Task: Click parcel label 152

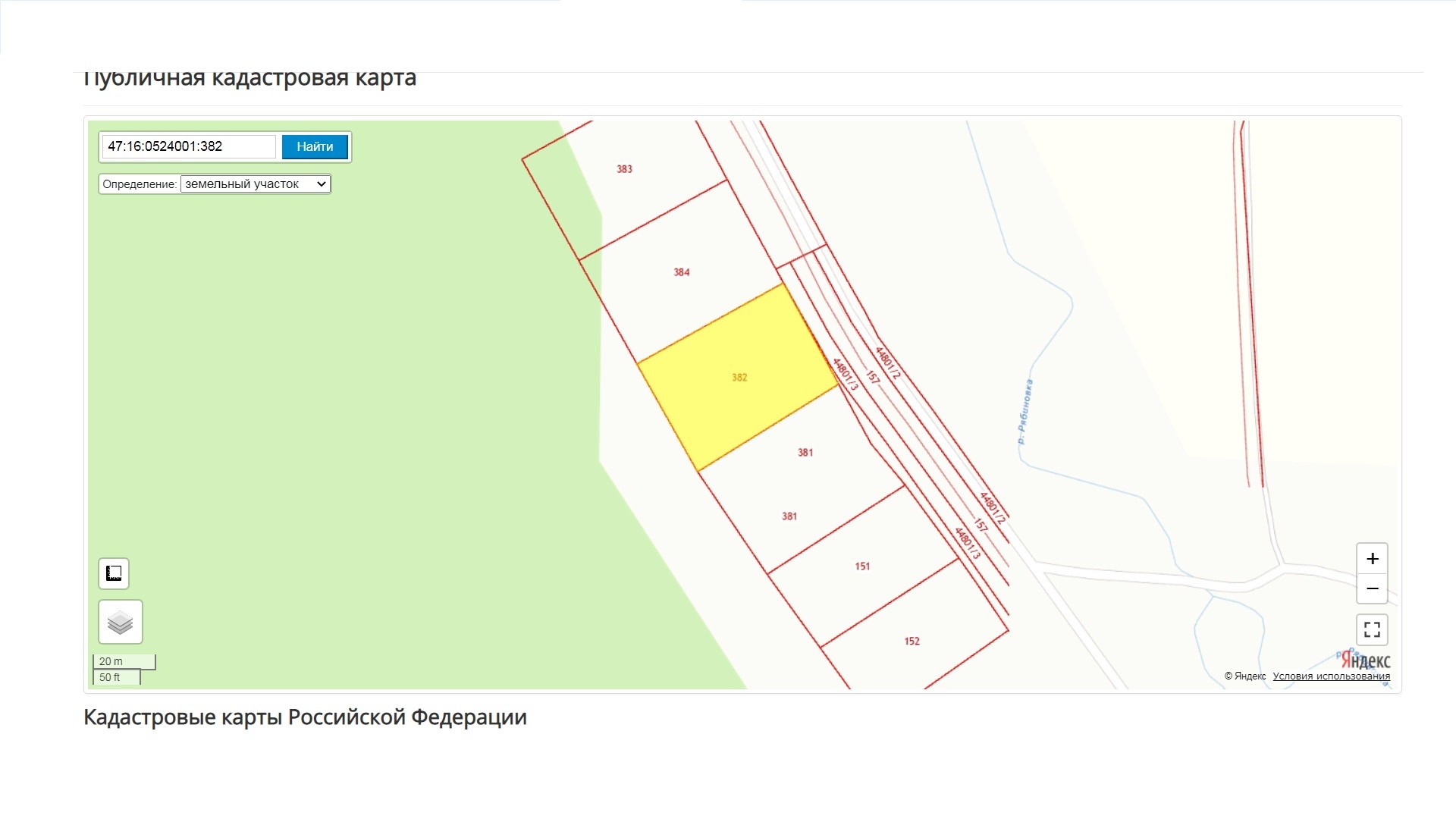Action: [912, 642]
